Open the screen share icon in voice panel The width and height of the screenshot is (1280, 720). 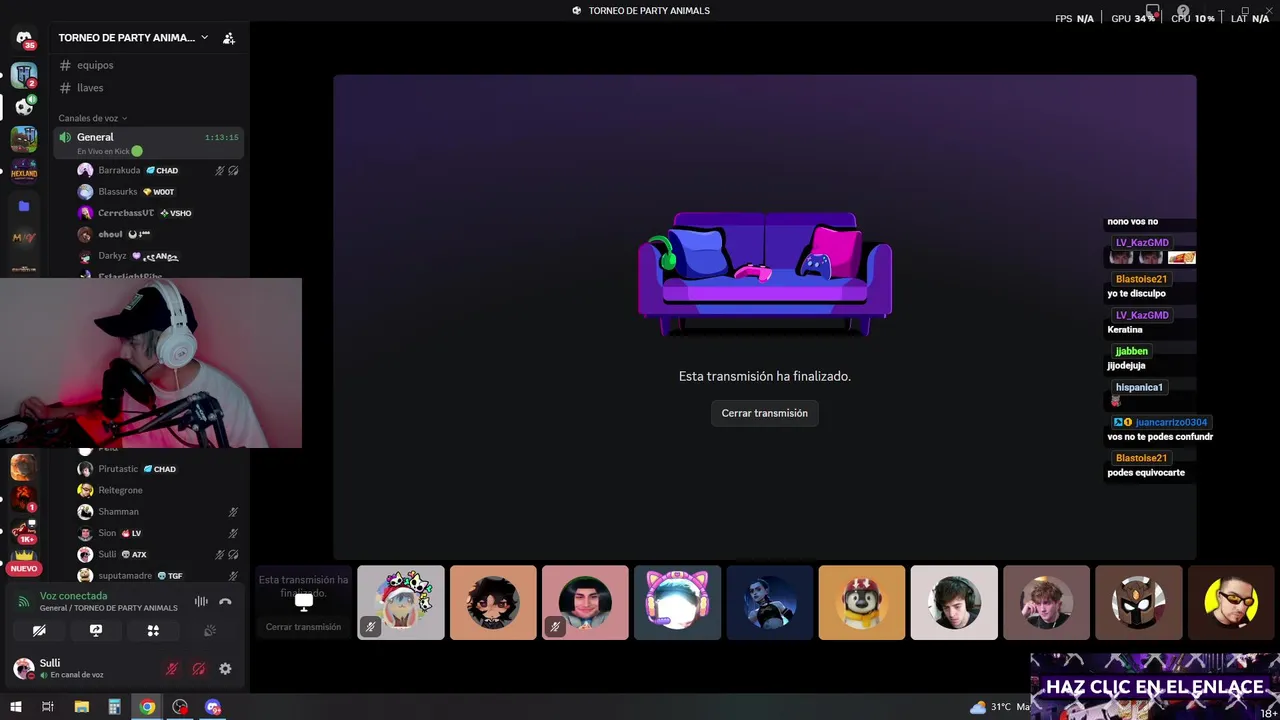96,631
